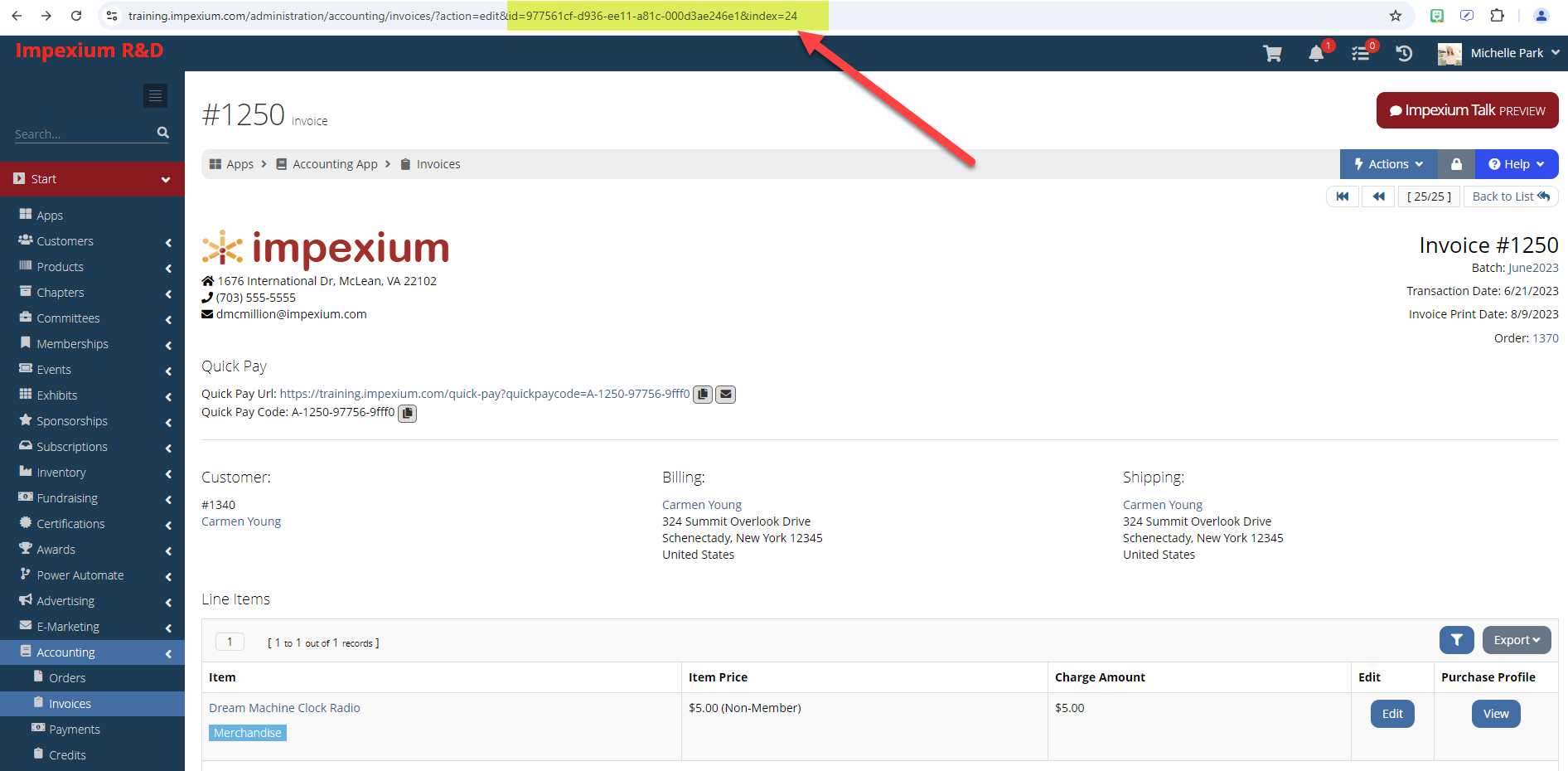
Task: Edit the Dream Machine line item
Action: tap(1392, 714)
